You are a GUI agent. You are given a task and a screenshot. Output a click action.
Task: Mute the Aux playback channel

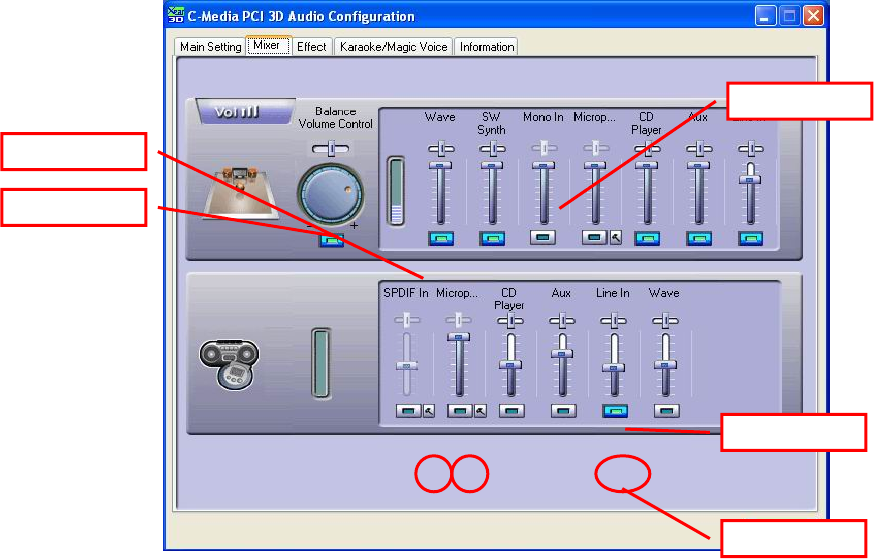[699, 238]
